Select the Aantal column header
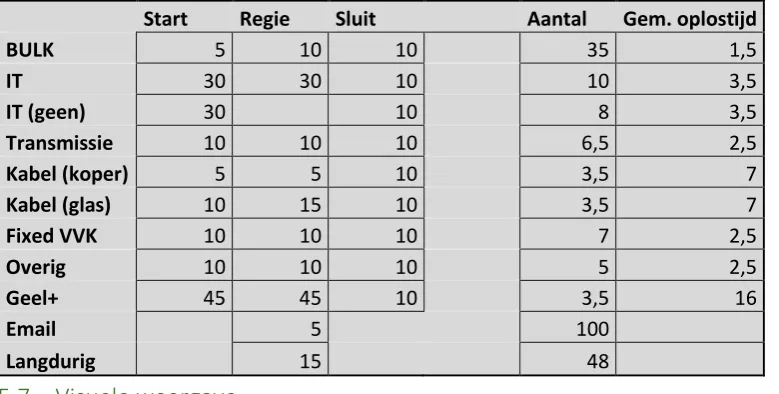The height and width of the screenshot is (394, 779). [557, 19]
